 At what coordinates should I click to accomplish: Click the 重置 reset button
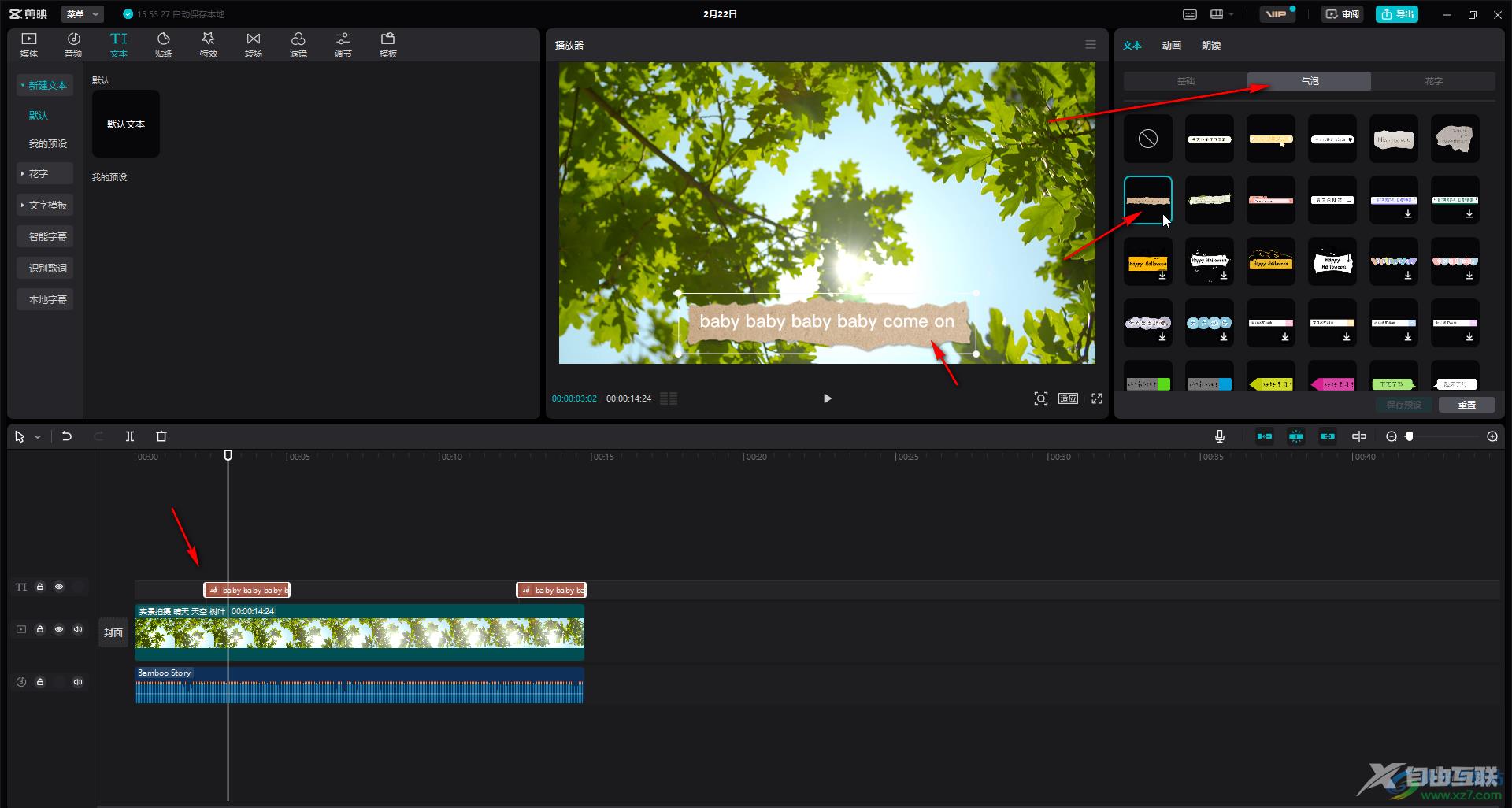[1467, 405]
